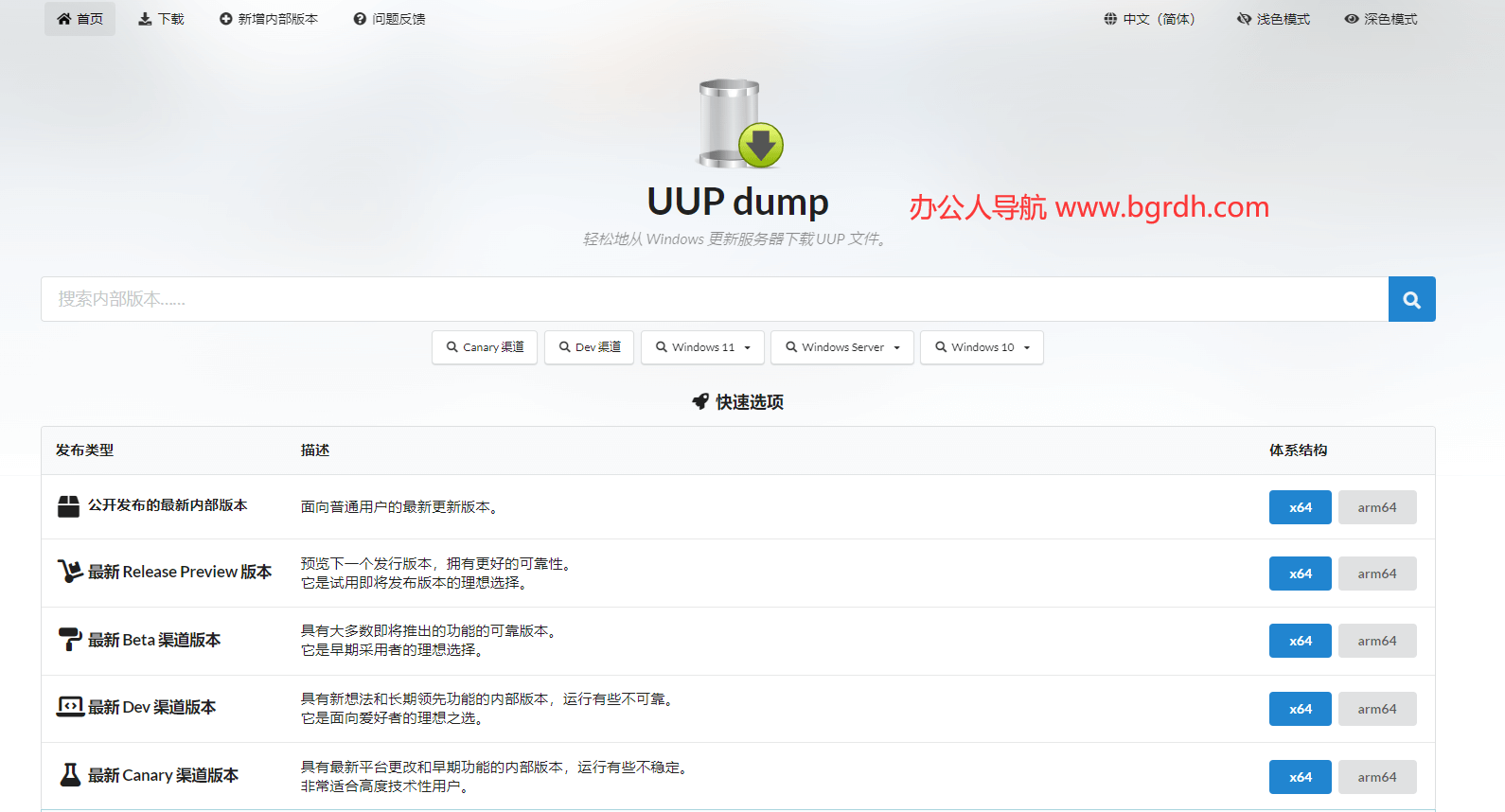1505x812 pixels.
Task: Select arm64 for Canary 渠道版本
Action: coord(1377,777)
